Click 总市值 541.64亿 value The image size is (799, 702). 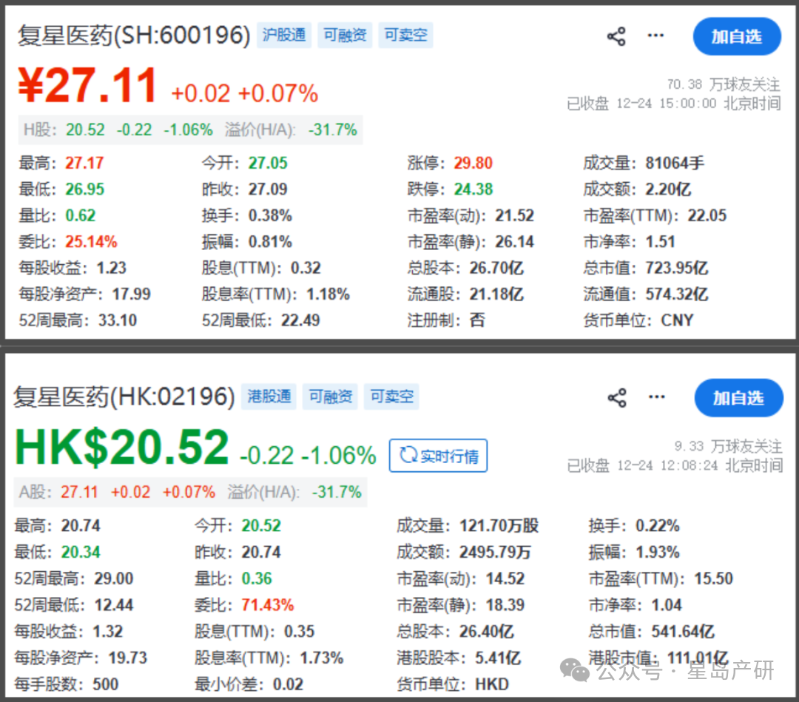pyautogui.click(x=683, y=632)
